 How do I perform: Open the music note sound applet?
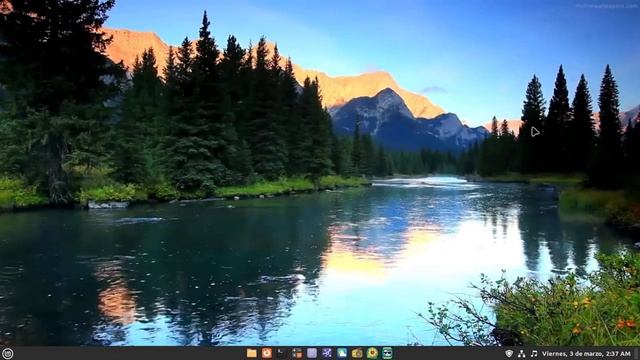click(534, 353)
